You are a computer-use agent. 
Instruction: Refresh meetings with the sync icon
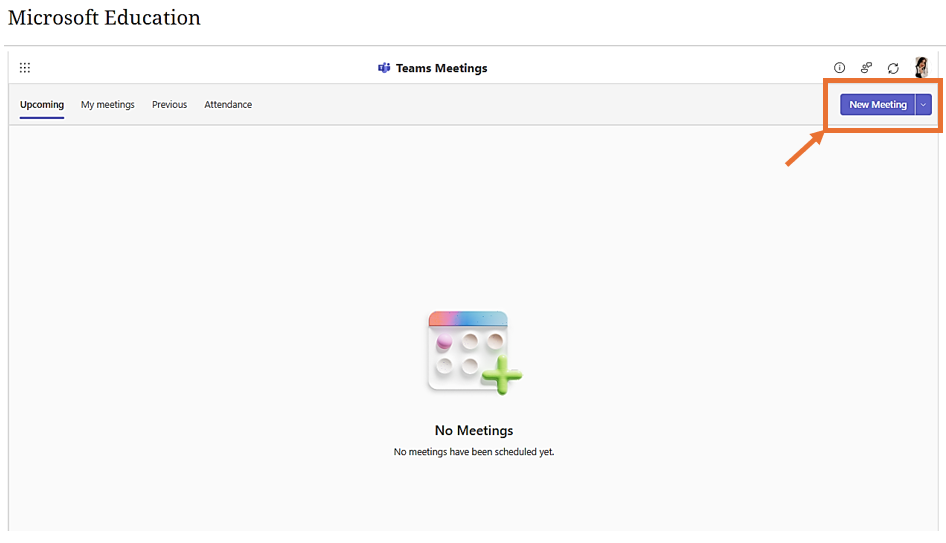click(893, 68)
